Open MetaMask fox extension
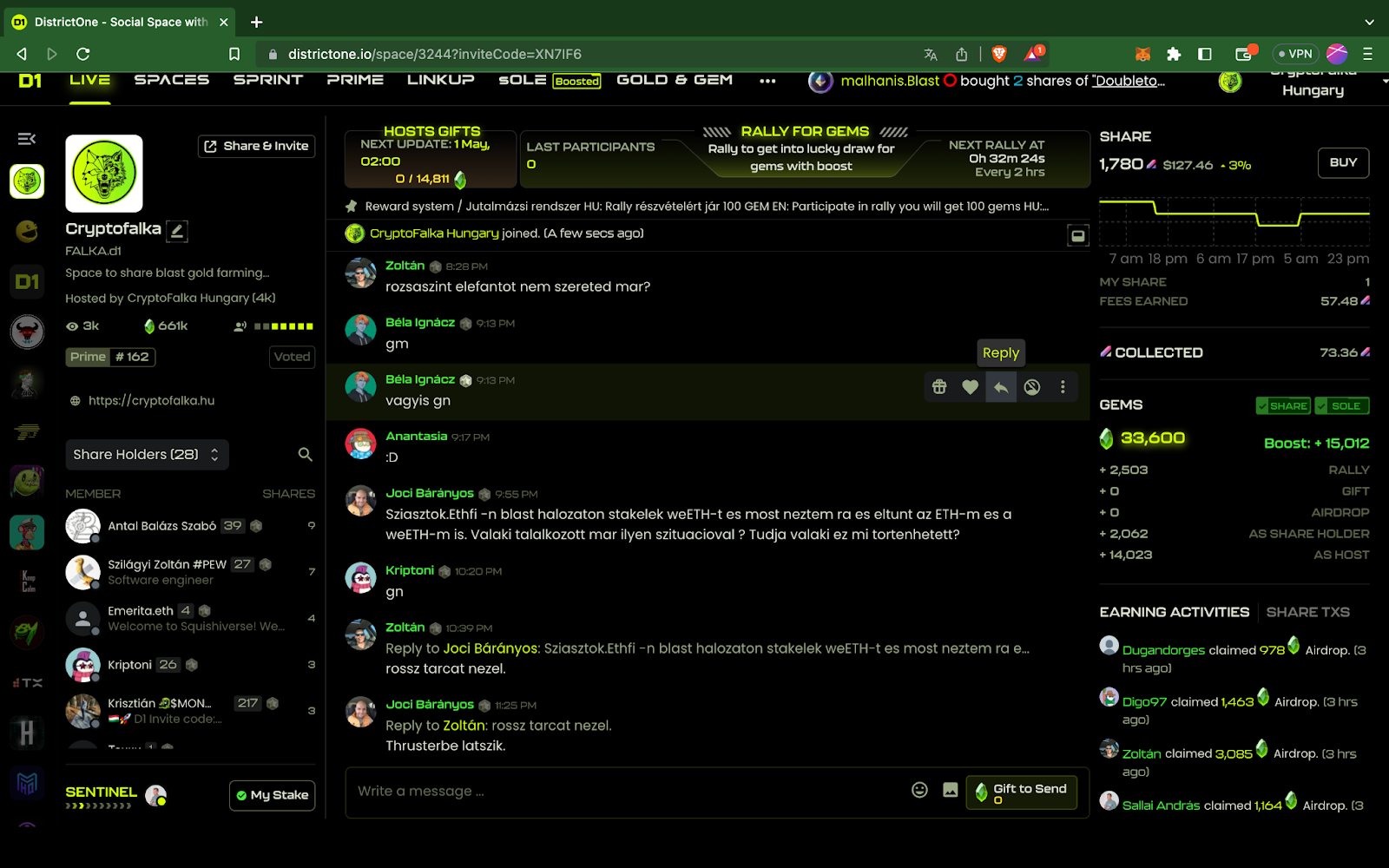This screenshot has width=1389, height=868. [1142, 54]
